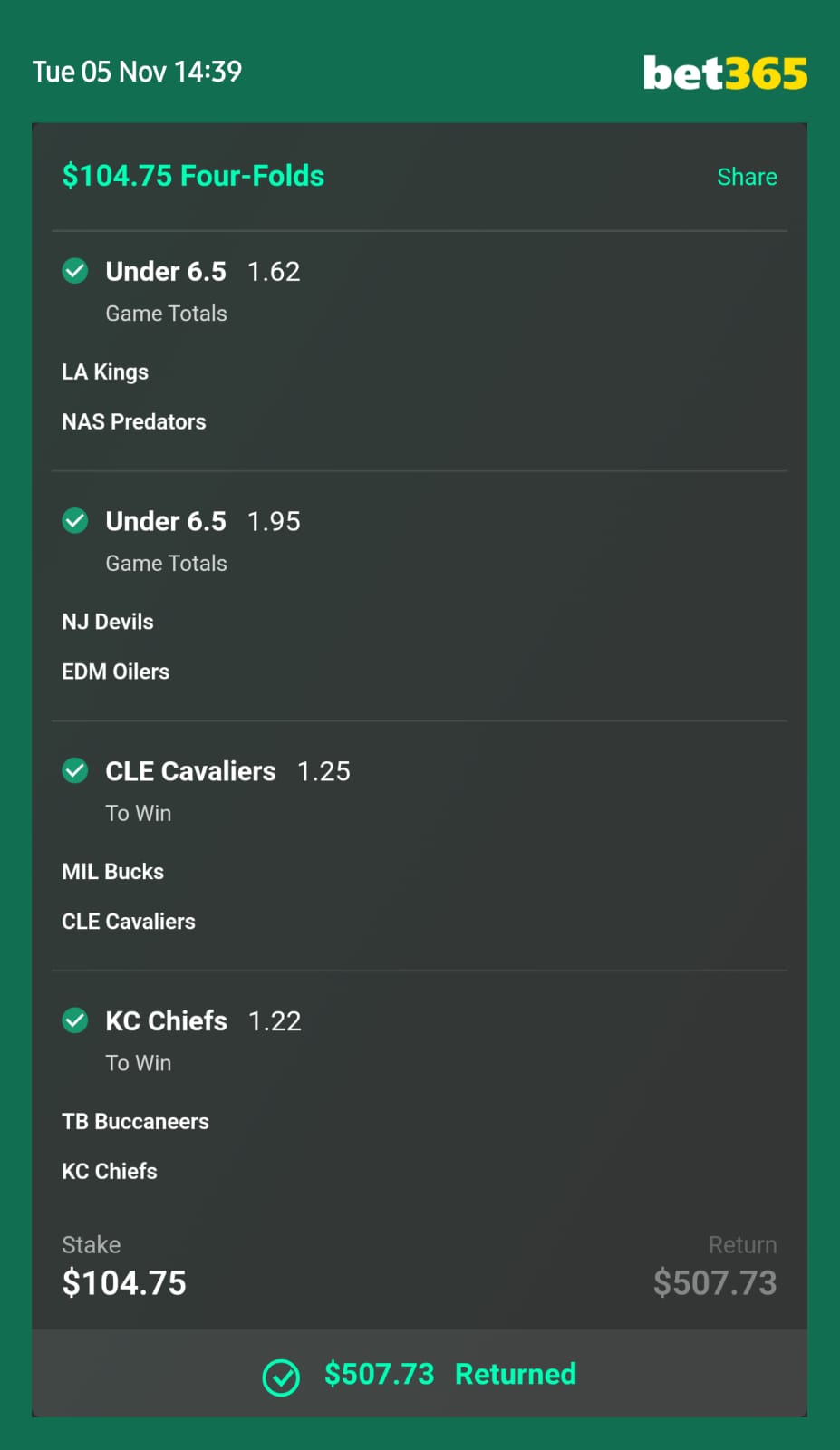Click the TB Buccaneers team name
Image resolution: width=840 pixels, height=1450 pixels.
point(136,1122)
